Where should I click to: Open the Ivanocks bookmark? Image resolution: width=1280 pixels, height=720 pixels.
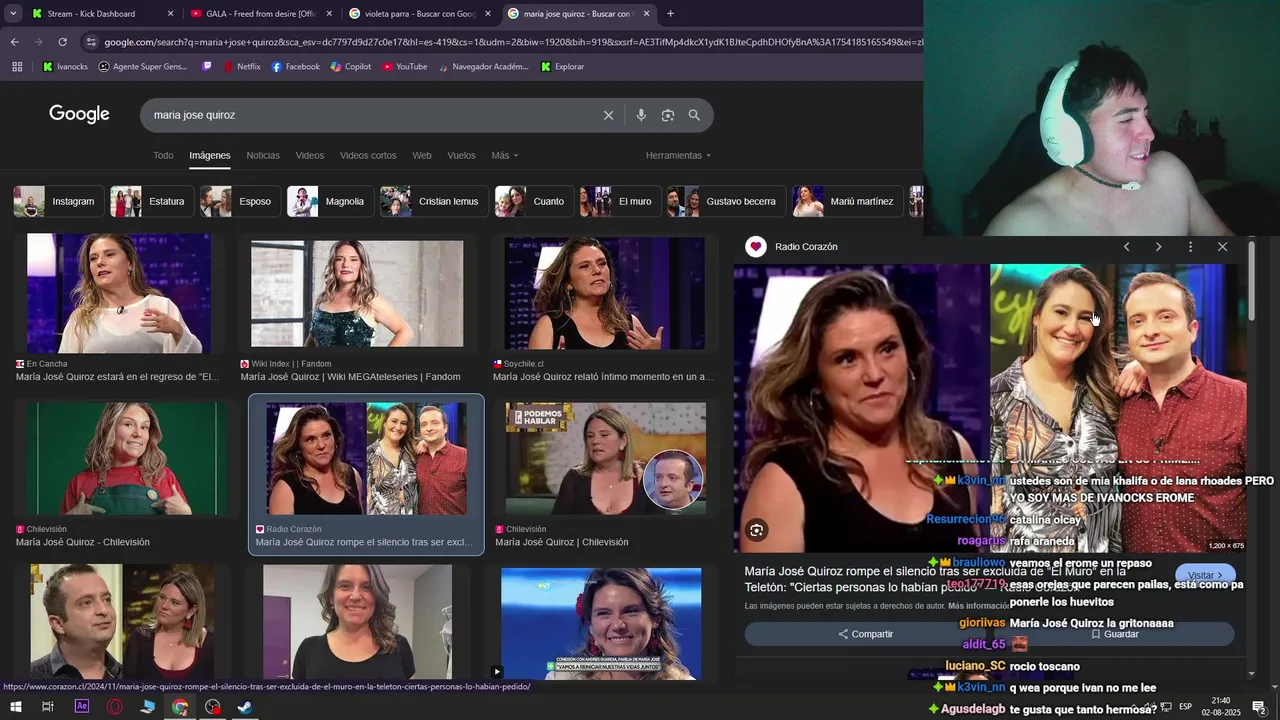[65, 67]
